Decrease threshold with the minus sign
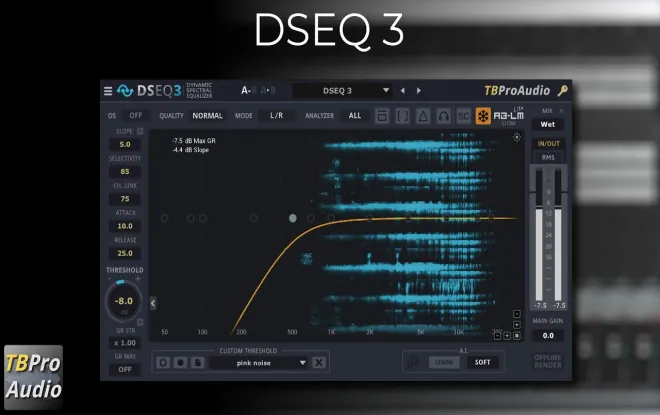 tap(109, 279)
